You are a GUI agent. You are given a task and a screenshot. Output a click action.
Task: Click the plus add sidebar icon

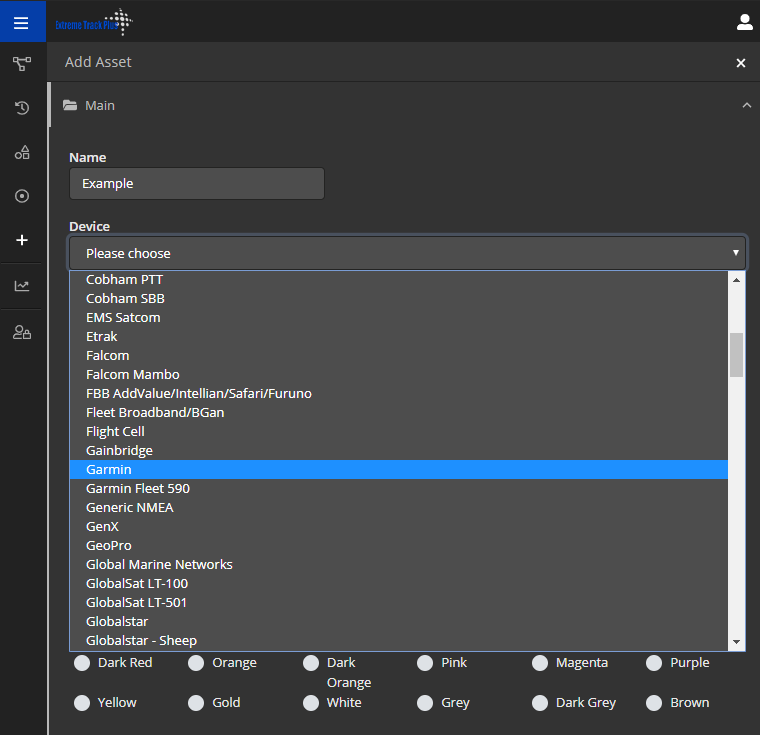coord(22,240)
